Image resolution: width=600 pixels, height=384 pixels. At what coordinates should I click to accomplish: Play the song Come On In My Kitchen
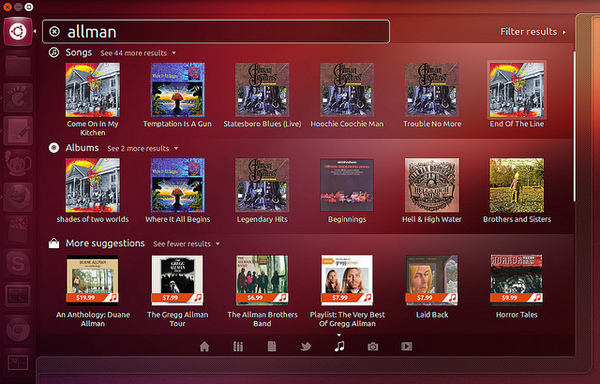pyautogui.click(x=93, y=99)
